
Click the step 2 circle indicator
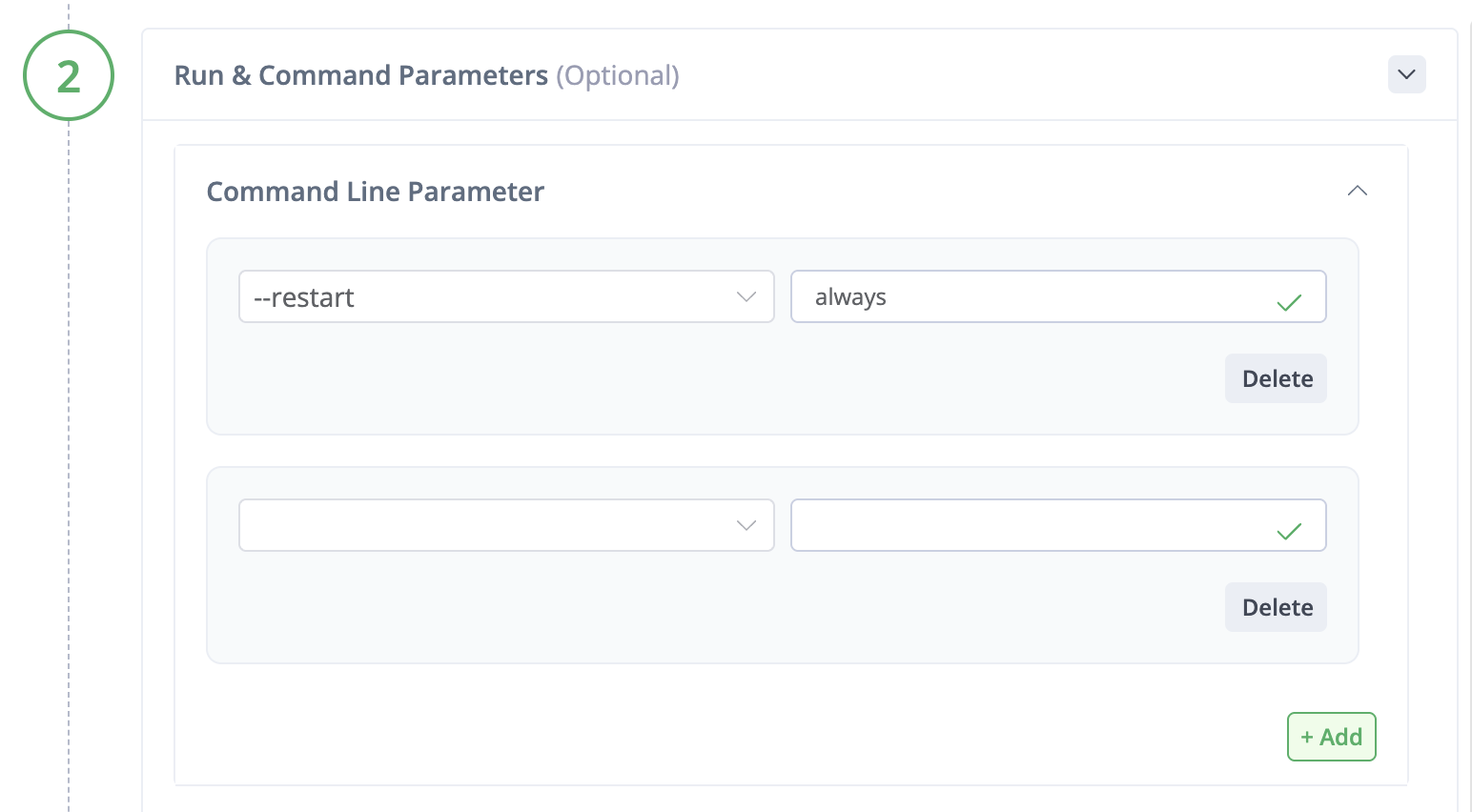pos(69,75)
